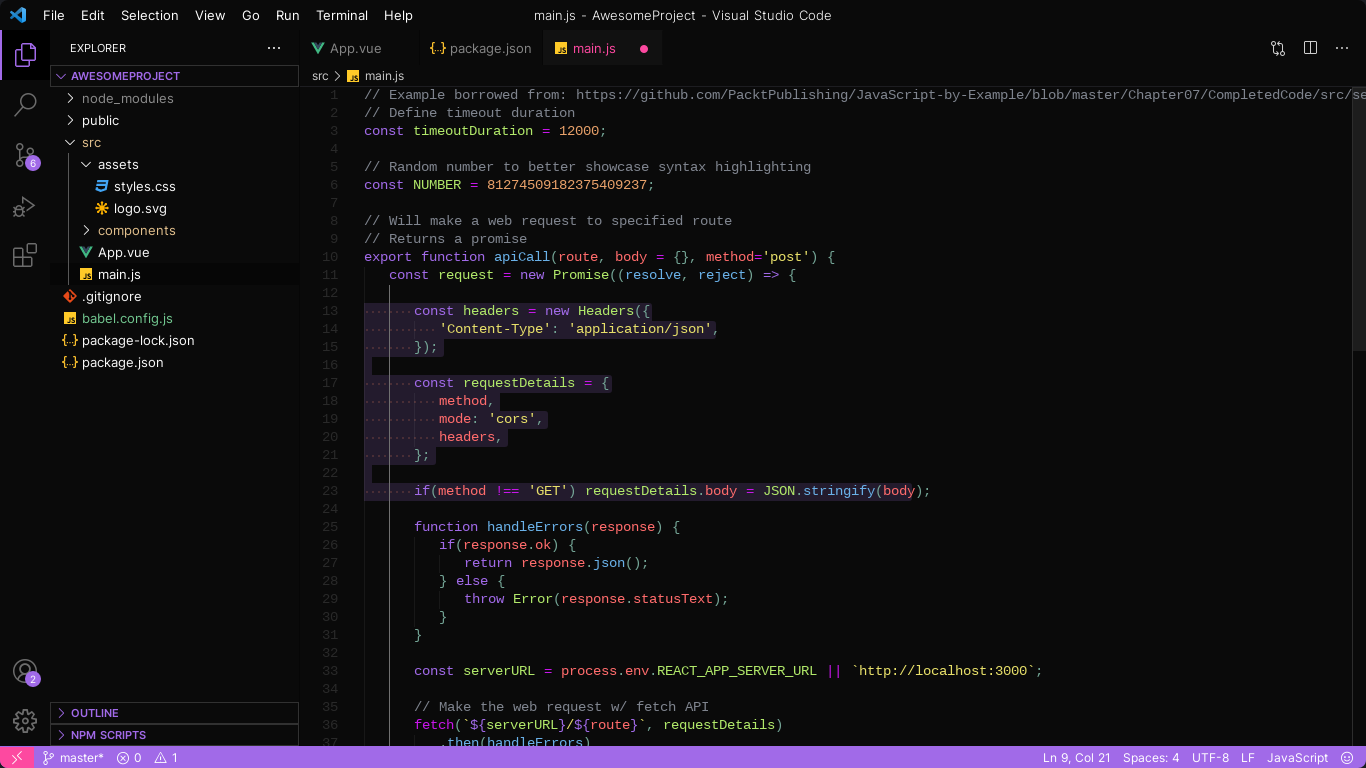Open the editor More Actions ellipsis
The width and height of the screenshot is (1366, 768).
(x=1342, y=48)
